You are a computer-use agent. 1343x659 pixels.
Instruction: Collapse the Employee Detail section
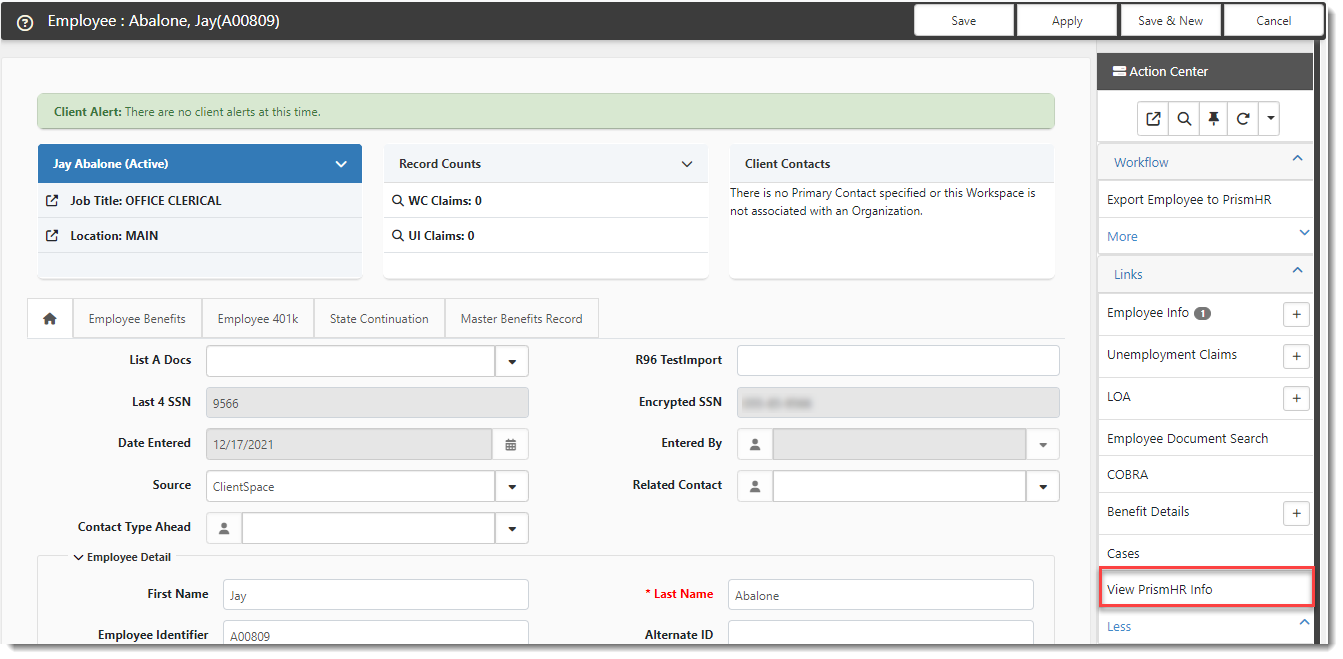point(79,557)
